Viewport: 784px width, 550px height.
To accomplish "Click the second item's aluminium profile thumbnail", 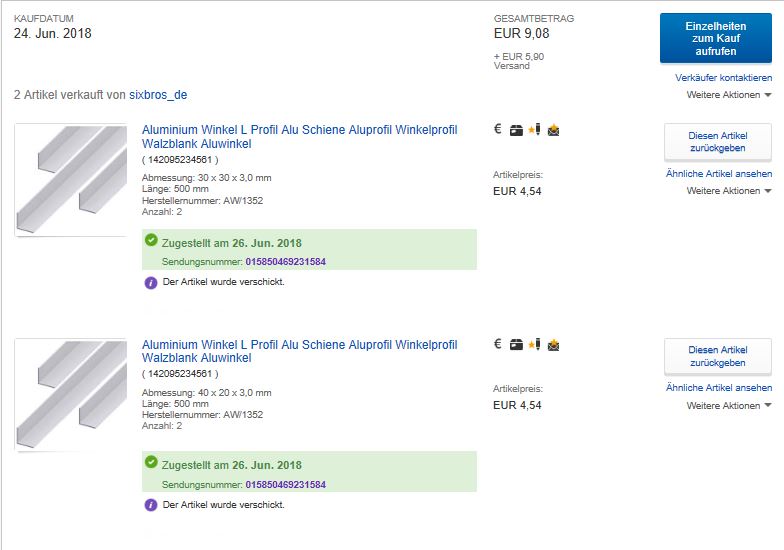I will [71, 395].
